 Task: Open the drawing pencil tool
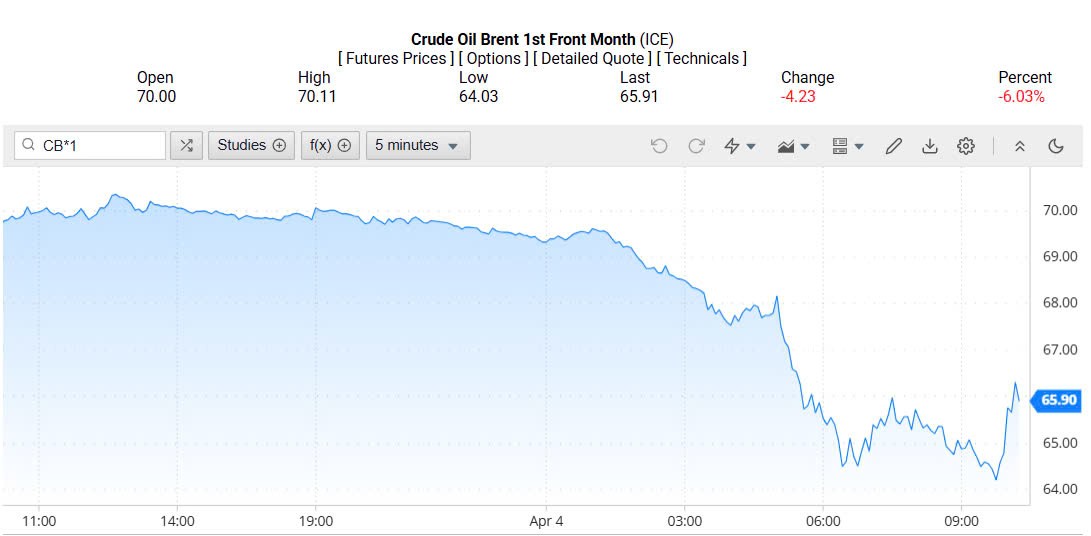894,146
